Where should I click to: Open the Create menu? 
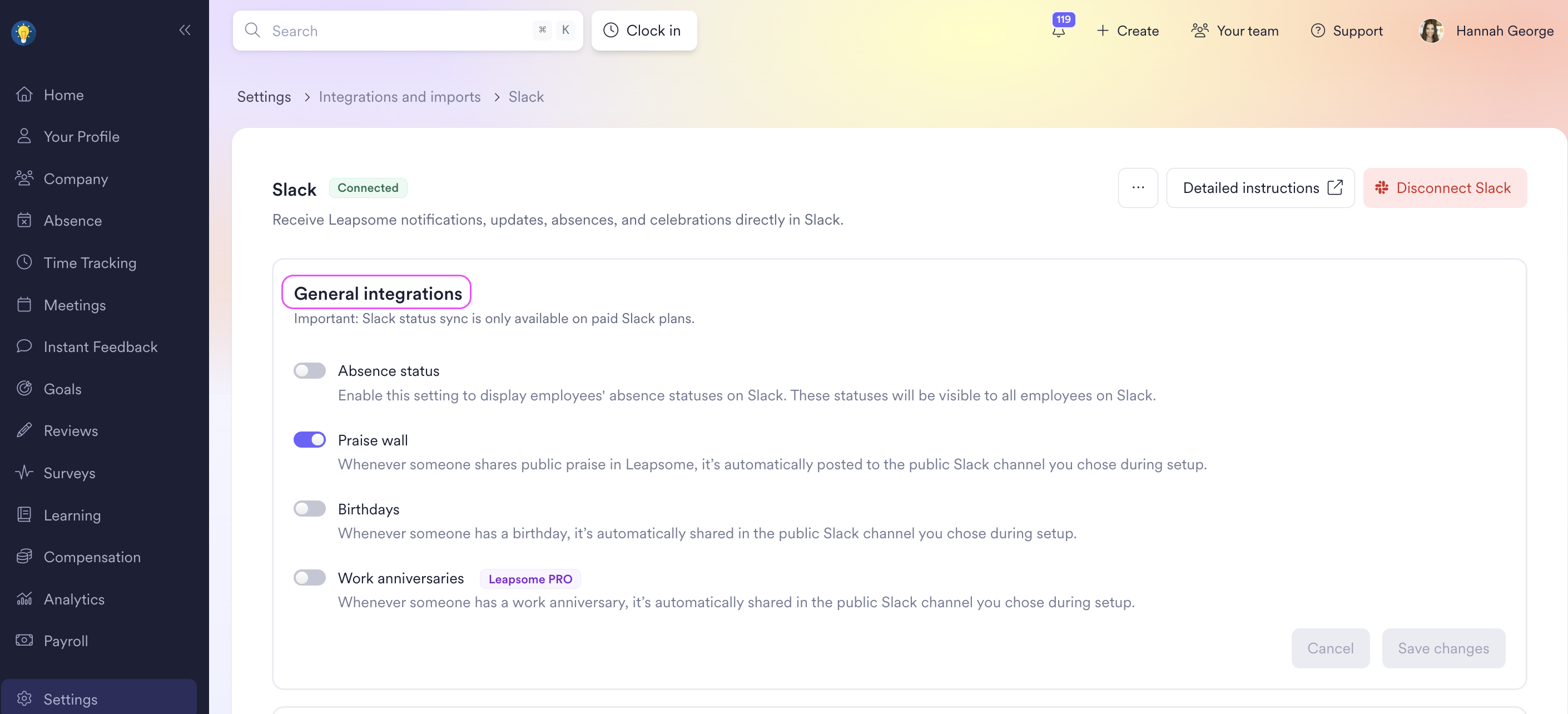[x=1127, y=31]
